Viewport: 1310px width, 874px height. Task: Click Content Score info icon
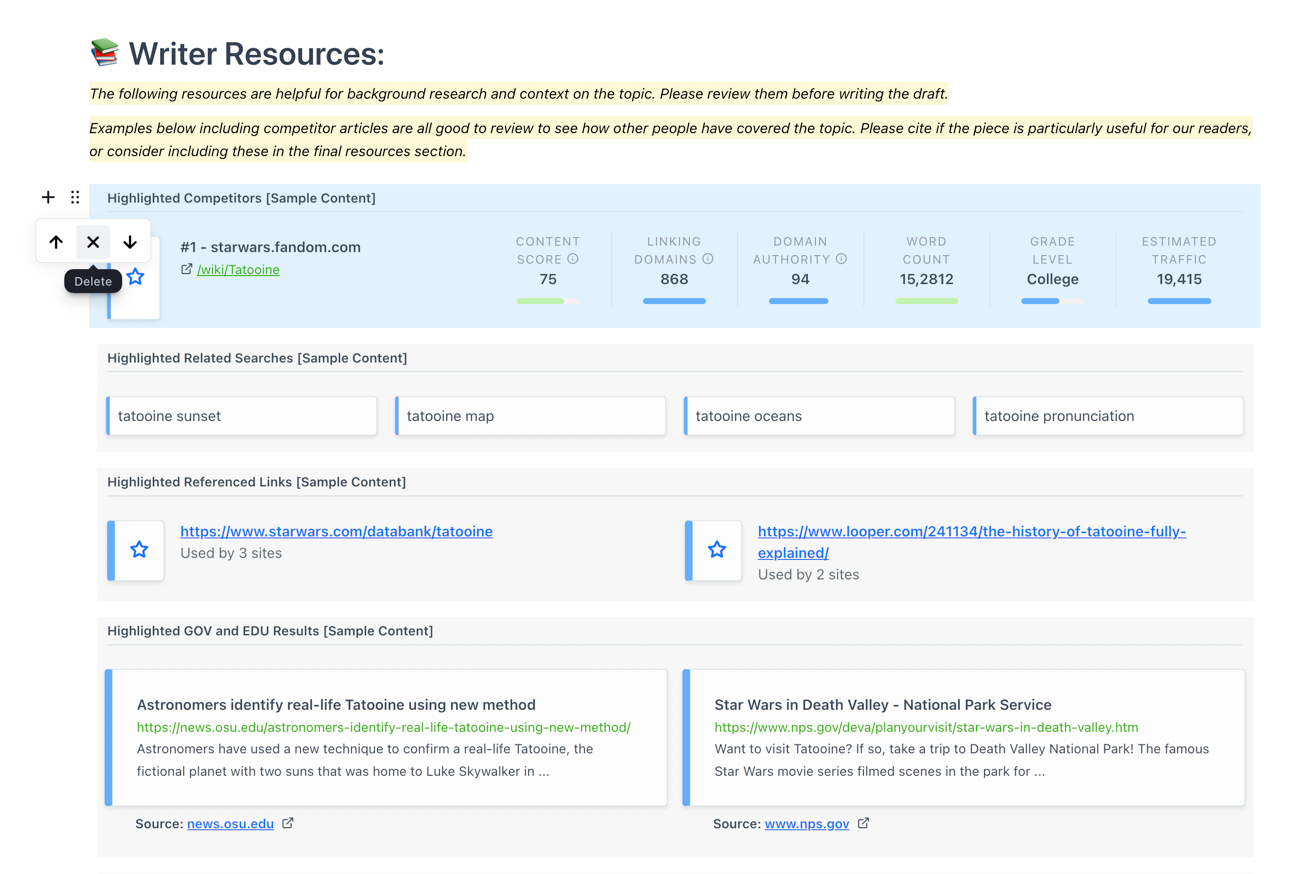pyautogui.click(x=573, y=259)
